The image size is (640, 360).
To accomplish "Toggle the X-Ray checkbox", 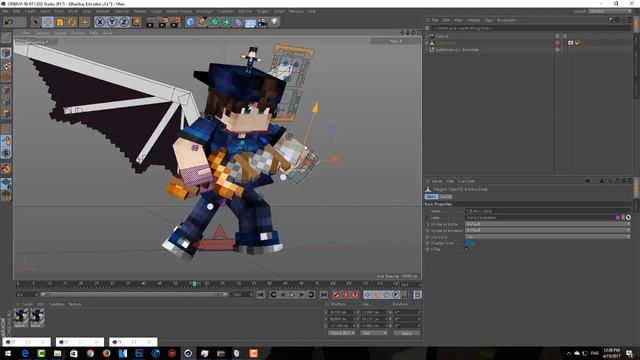I will point(467,249).
